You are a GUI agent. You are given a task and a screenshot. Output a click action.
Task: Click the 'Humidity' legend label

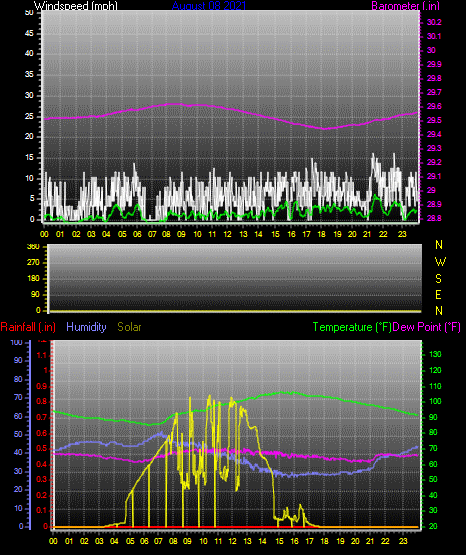[x=86, y=327]
